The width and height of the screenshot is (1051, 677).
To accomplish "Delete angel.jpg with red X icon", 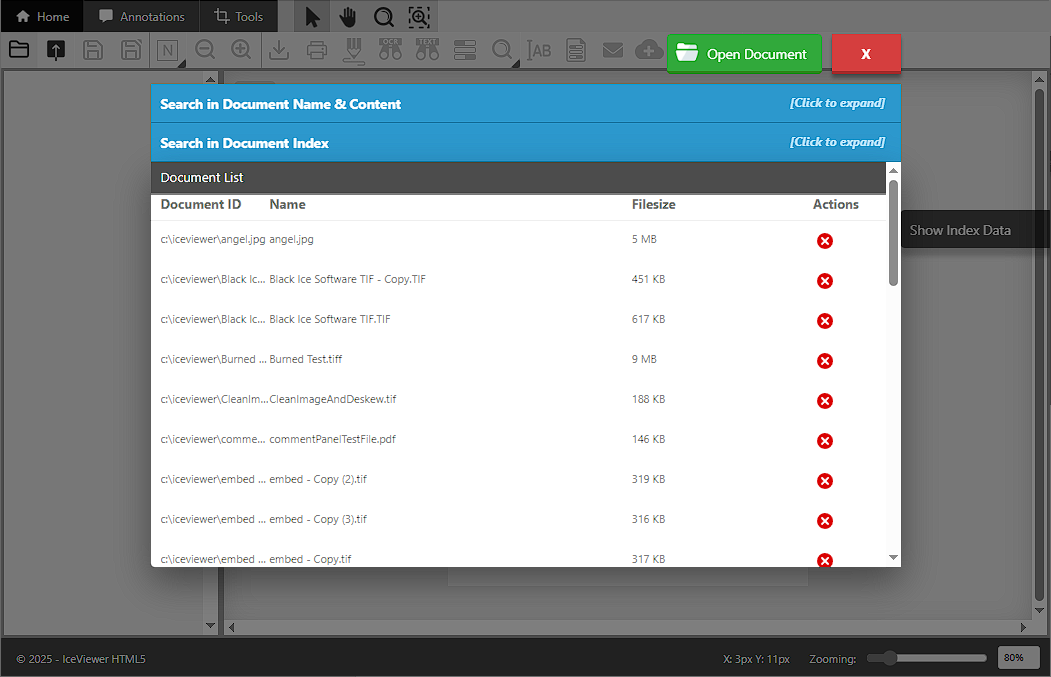I will [x=825, y=241].
